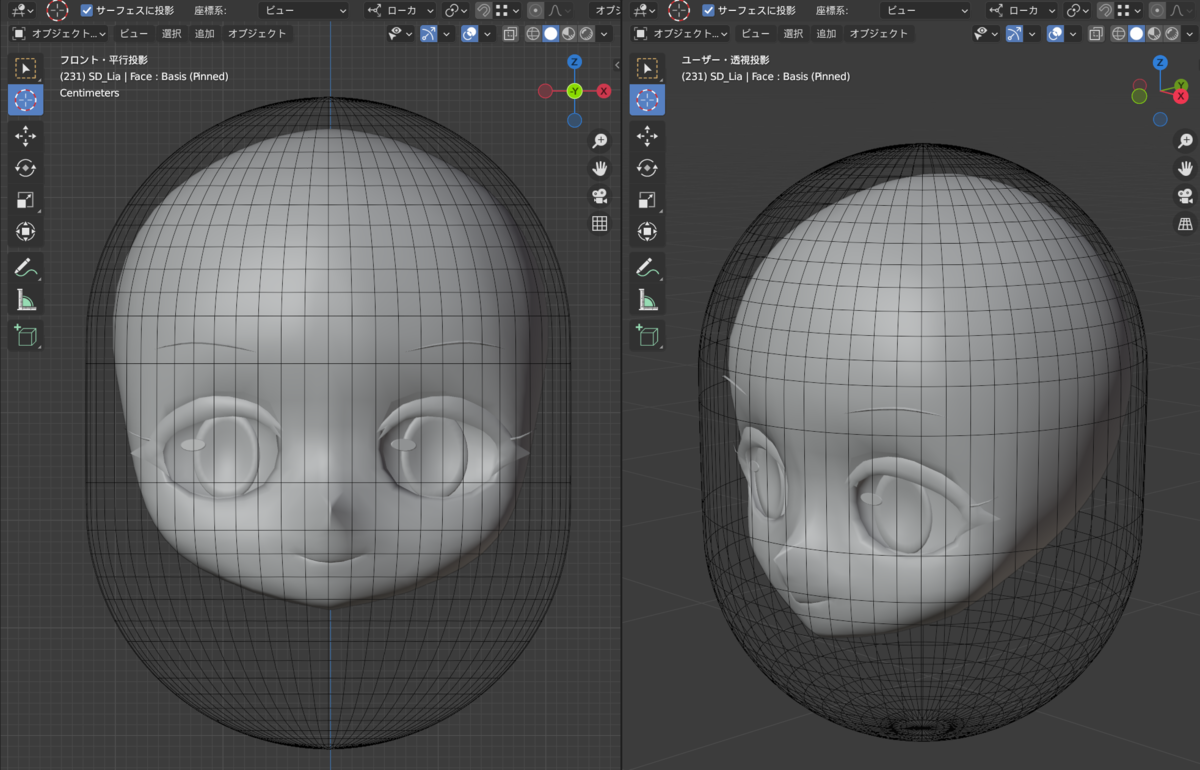Switch left viewport to wireframe shading
The width and height of the screenshot is (1200, 770).
pyautogui.click(x=532, y=34)
